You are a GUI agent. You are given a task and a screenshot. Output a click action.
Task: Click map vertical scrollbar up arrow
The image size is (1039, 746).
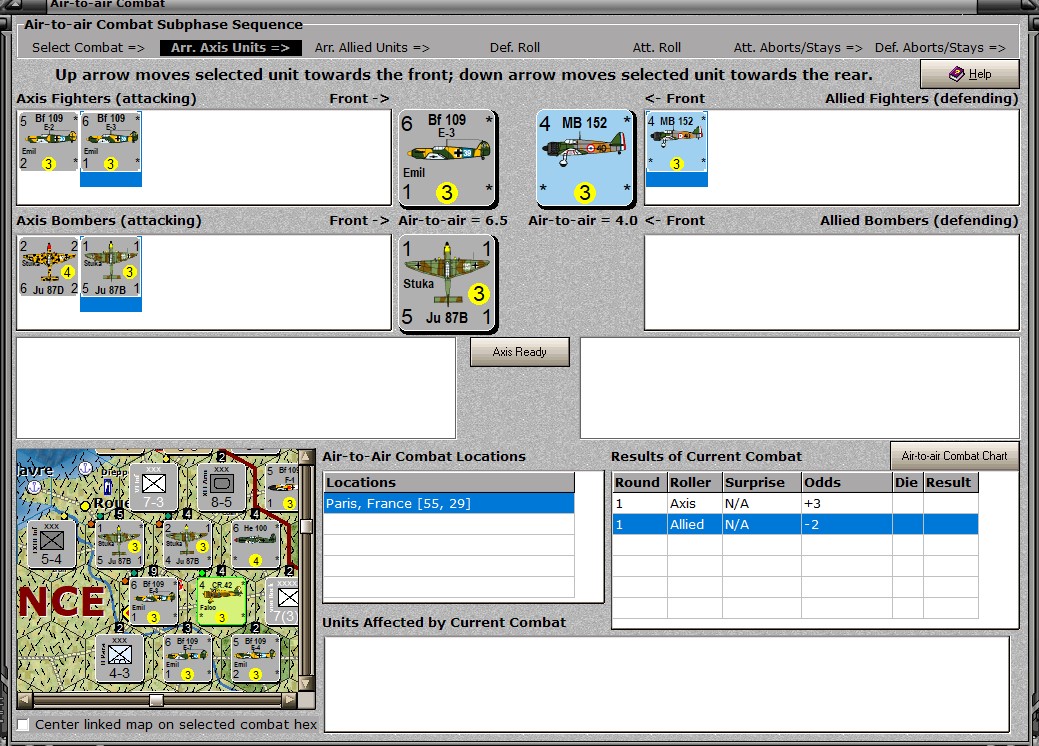click(306, 456)
